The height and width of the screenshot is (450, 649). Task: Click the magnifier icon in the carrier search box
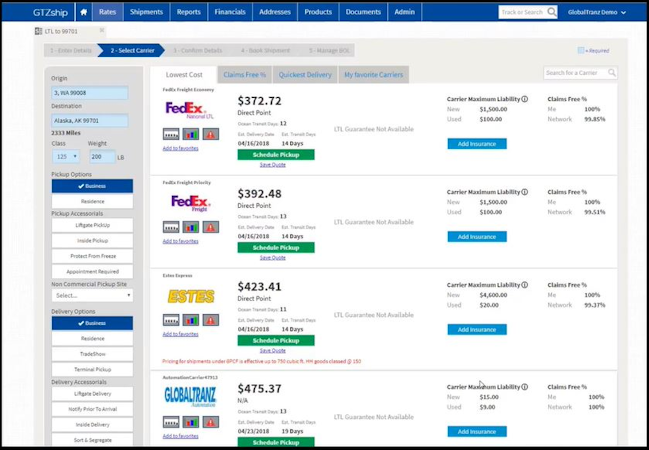point(612,73)
